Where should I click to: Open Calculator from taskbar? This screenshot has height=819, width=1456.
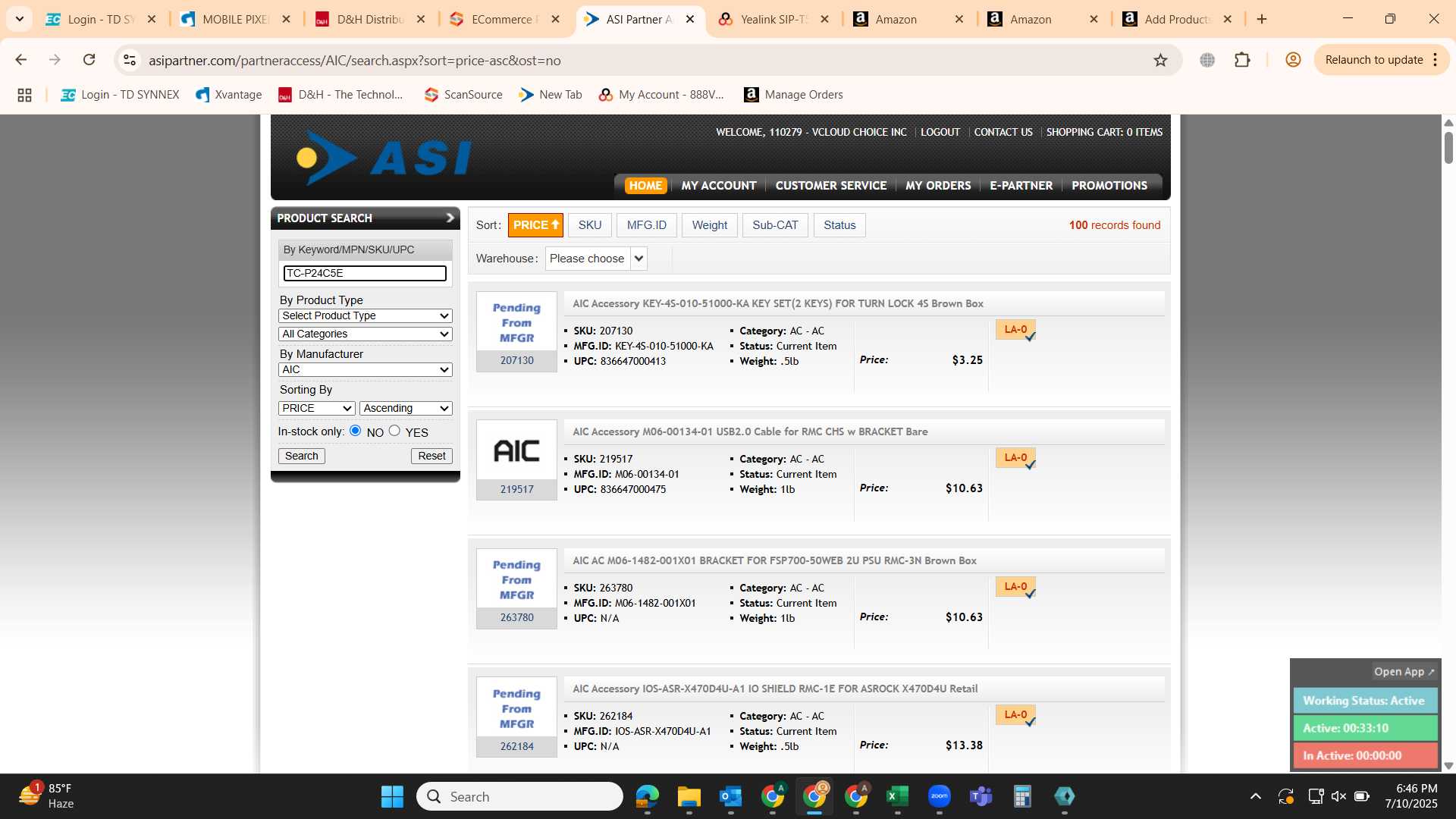(x=1022, y=796)
